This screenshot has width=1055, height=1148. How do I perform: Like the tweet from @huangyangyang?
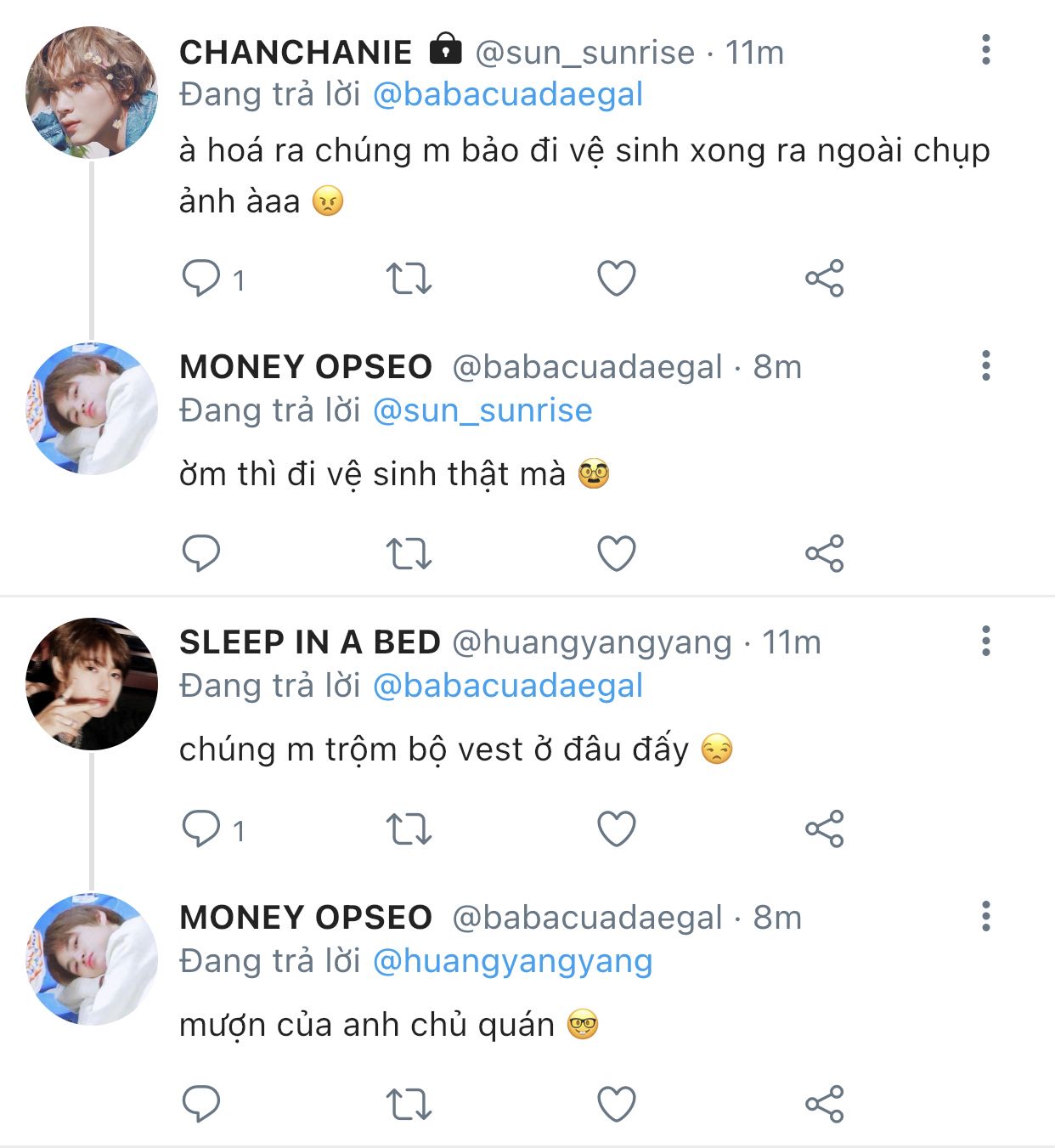[x=617, y=828]
